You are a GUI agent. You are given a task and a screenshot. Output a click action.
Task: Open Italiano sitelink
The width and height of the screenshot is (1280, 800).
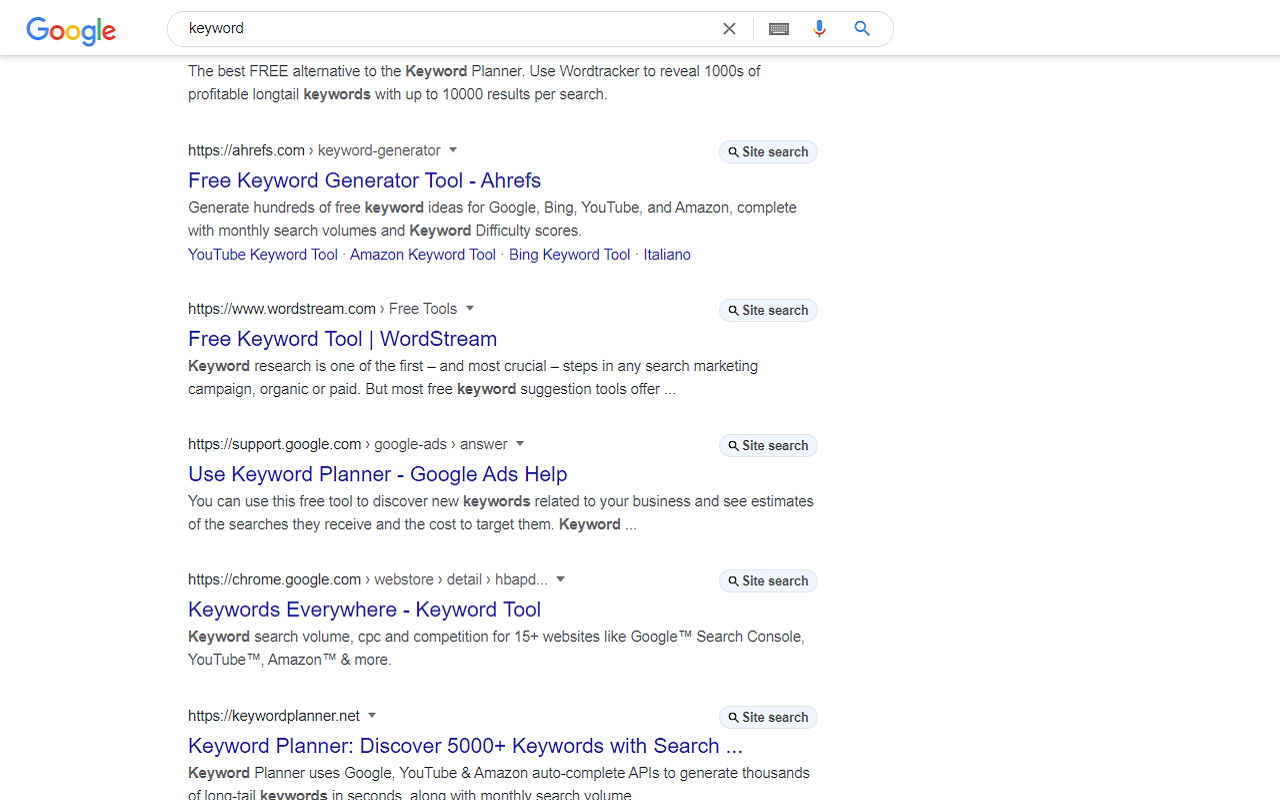(667, 254)
